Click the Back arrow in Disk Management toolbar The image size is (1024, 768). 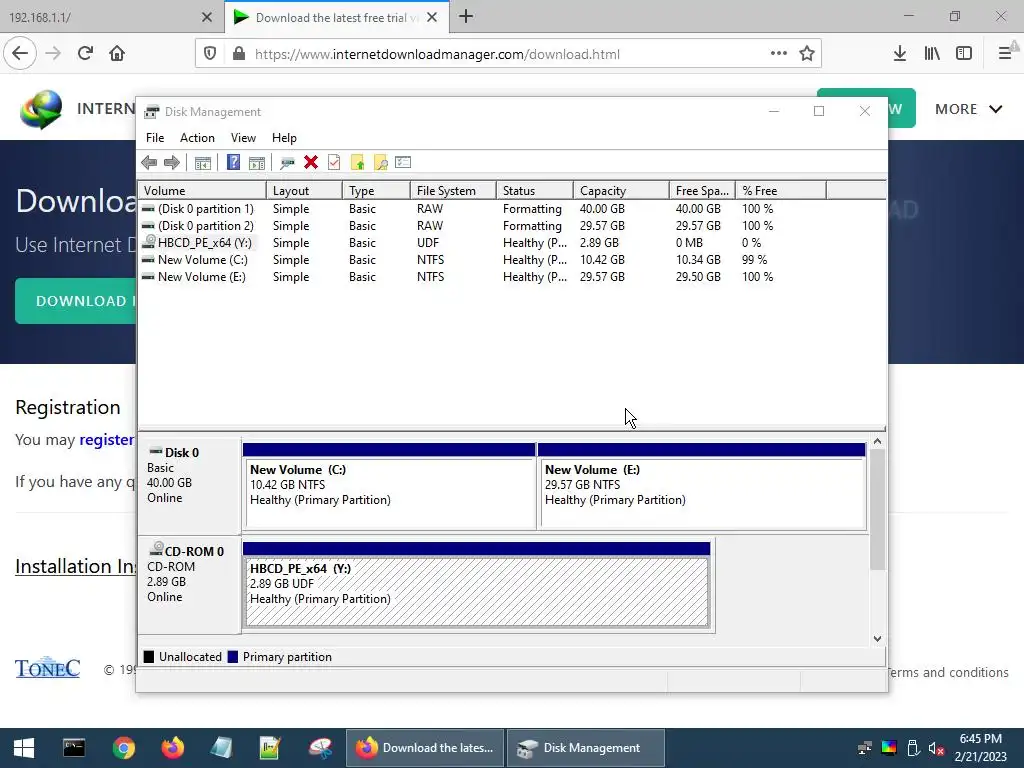(149, 163)
